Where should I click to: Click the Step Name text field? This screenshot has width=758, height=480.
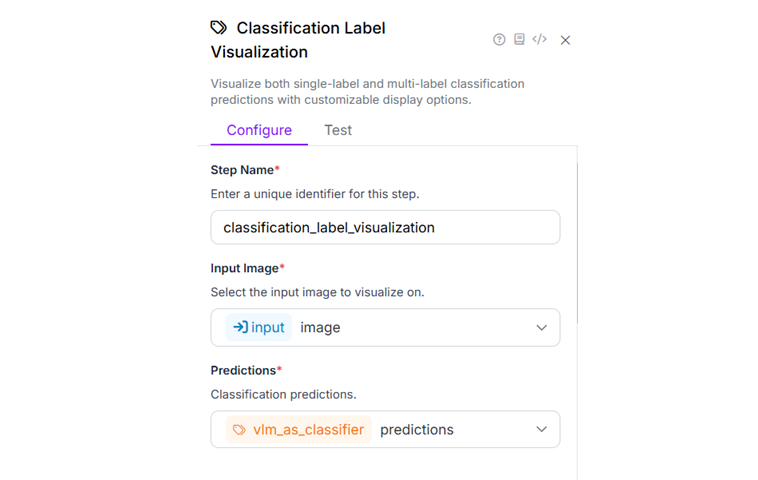coord(385,227)
